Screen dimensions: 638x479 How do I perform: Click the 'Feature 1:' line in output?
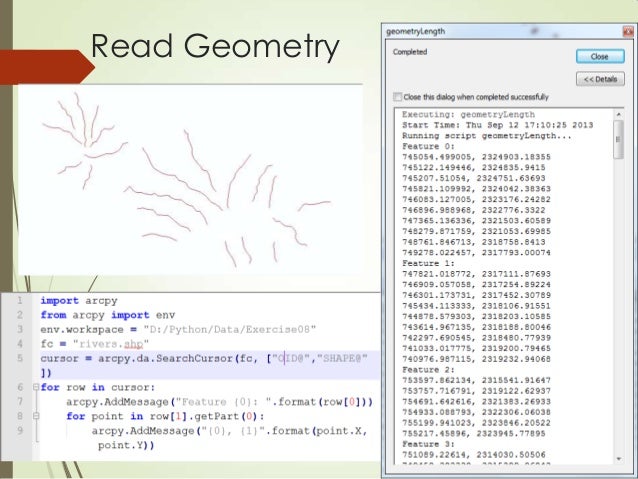coord(428,263)
